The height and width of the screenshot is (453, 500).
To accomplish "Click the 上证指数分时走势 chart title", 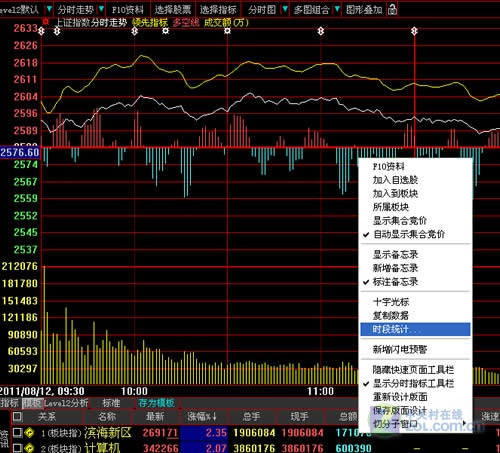I will coord(90,23).
